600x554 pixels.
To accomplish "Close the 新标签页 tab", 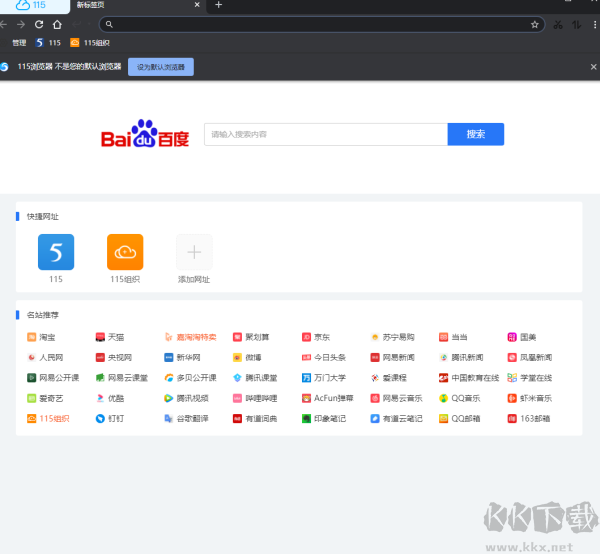I will click(x=197, y=5).
